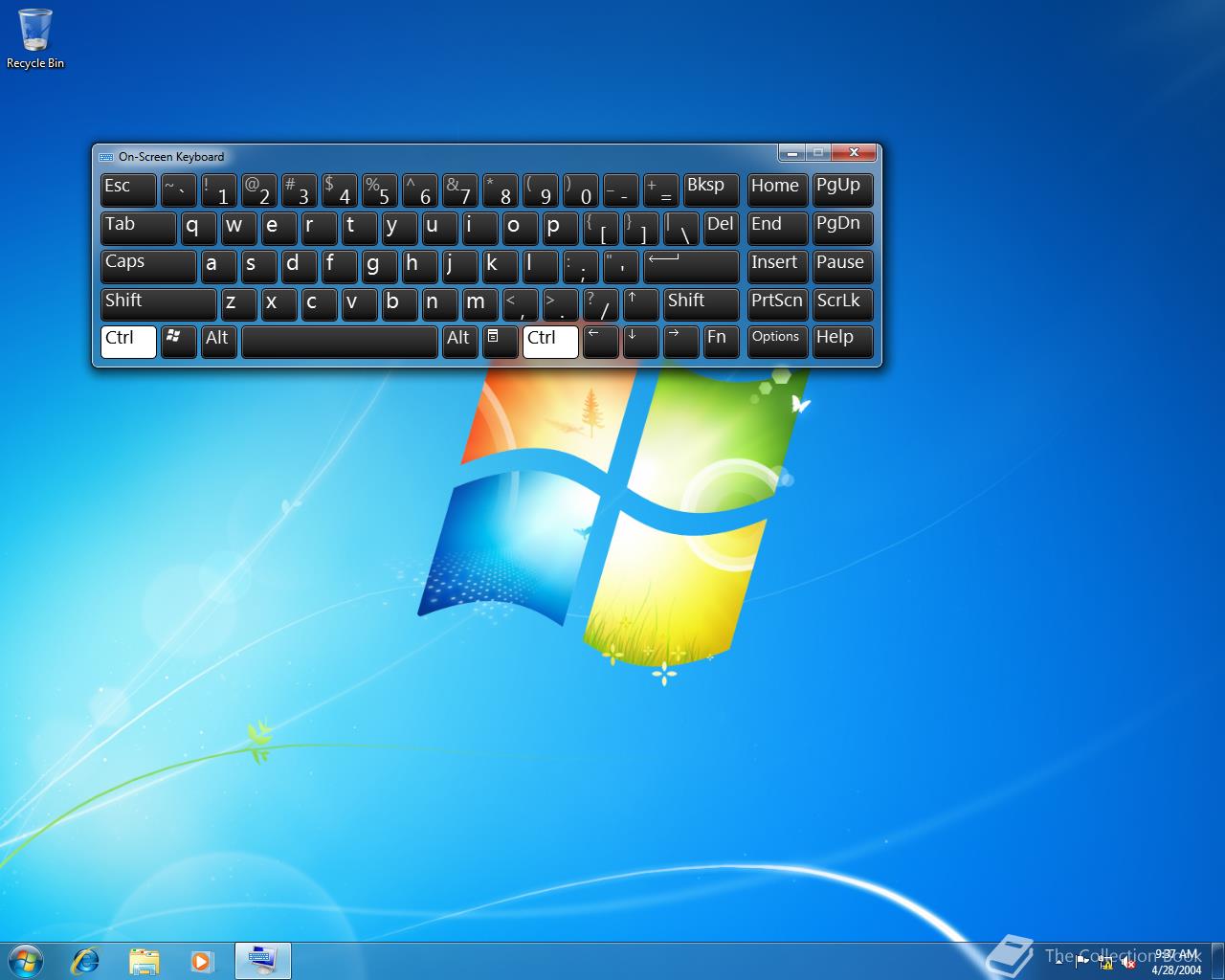Tap the Esc key
1225x980 pixels.
coord(128,190)
